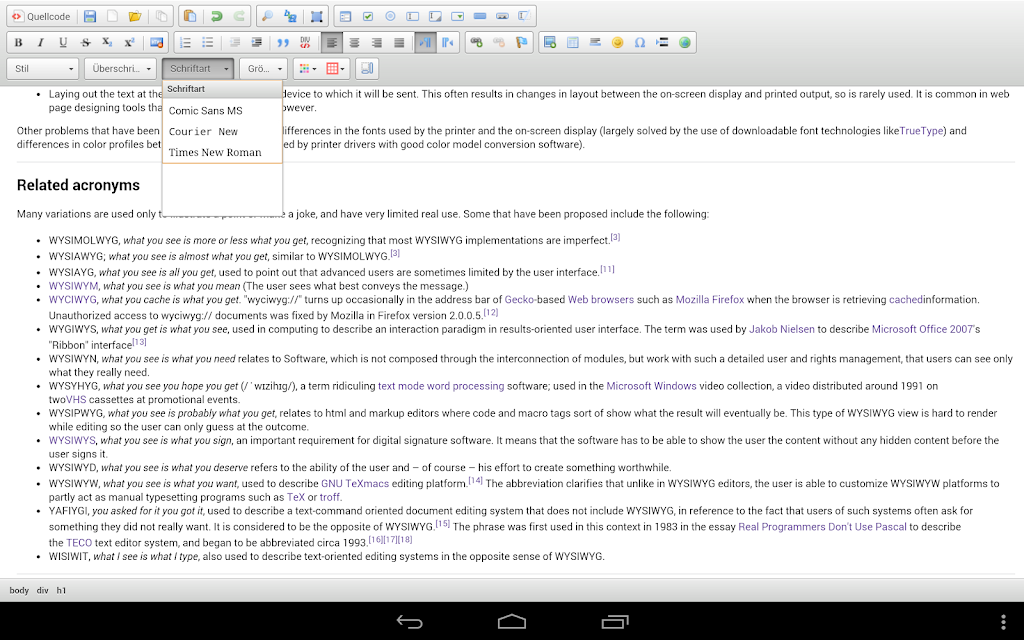Insert a radio button form element

(x=390, y=16)
